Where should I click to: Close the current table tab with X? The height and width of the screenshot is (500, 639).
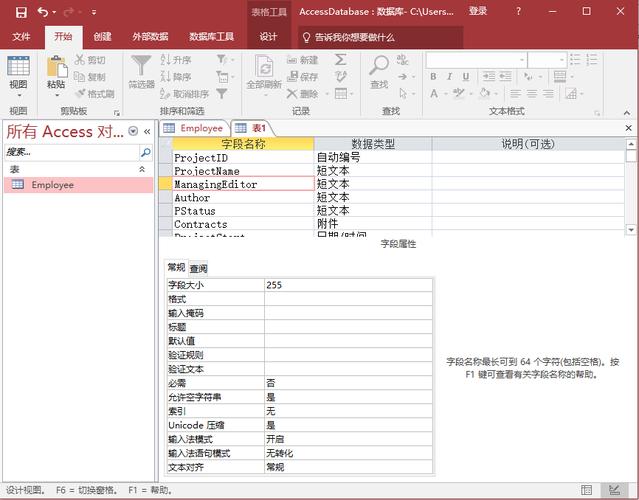click(x=628, y=128)
